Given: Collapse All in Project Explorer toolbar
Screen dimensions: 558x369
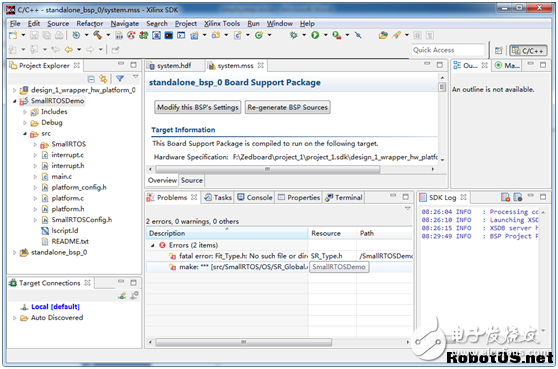Looking at the screenshot, I should (91, 79).
